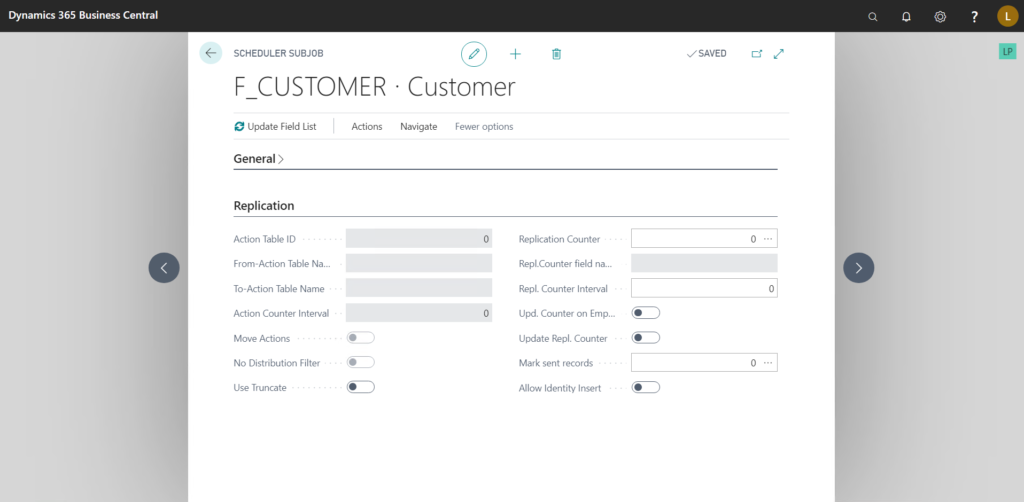Click the Repl. Counter Interval field
1024x502 pixels.
704,288
